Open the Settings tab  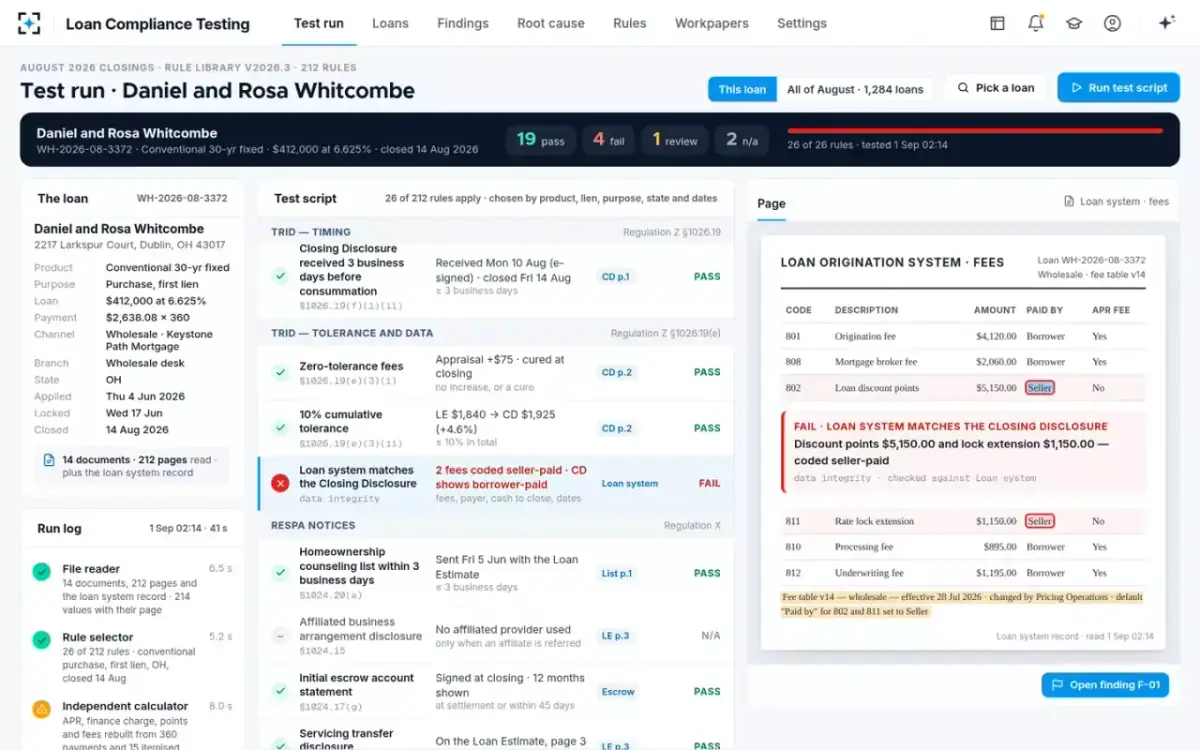point(802,23)
